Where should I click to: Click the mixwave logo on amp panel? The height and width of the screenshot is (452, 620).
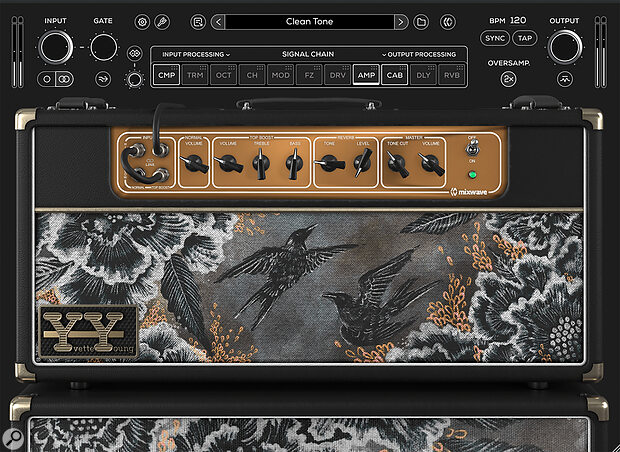469,193
